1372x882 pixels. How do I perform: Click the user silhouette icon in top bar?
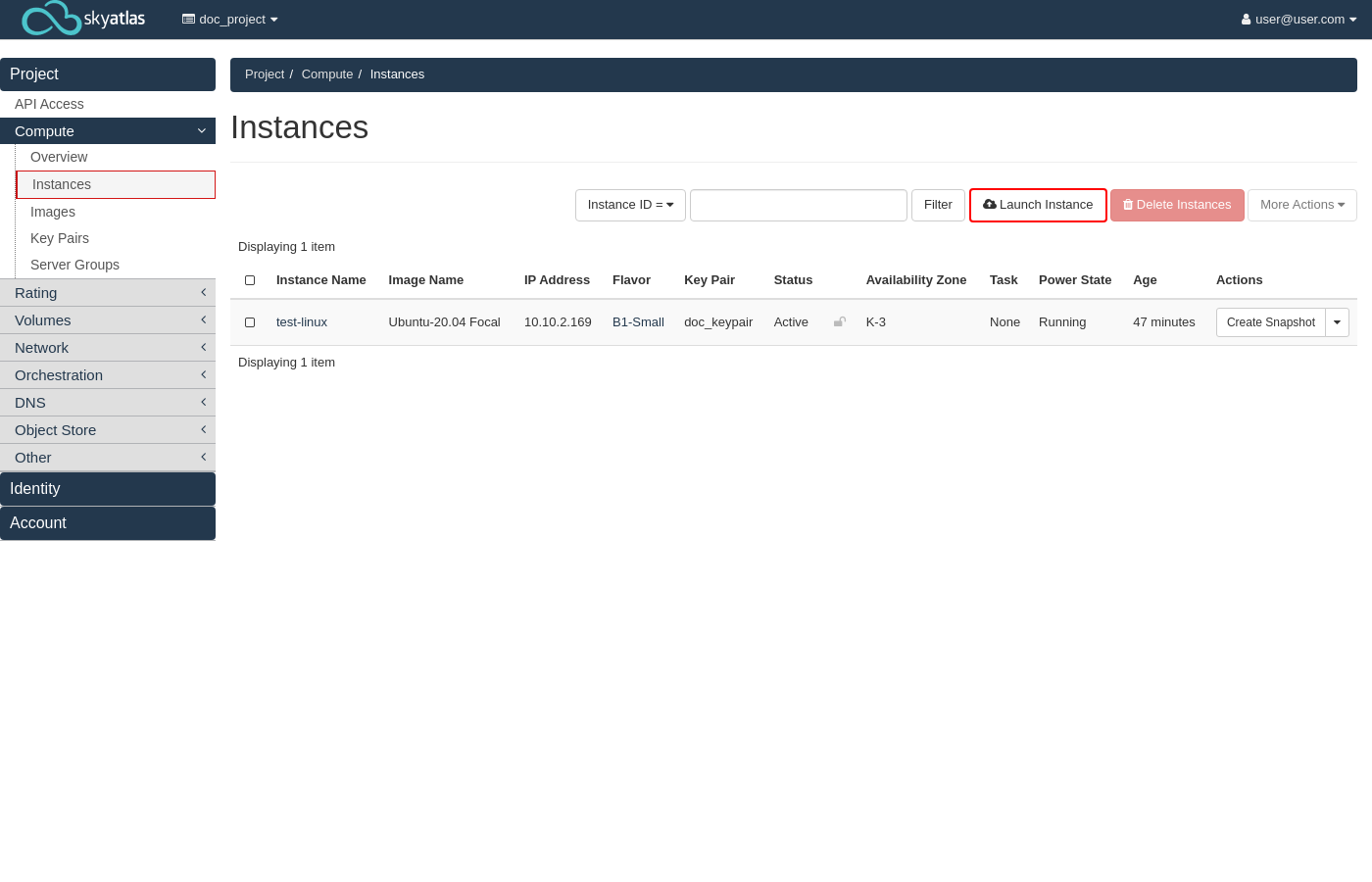(1245, 19)
